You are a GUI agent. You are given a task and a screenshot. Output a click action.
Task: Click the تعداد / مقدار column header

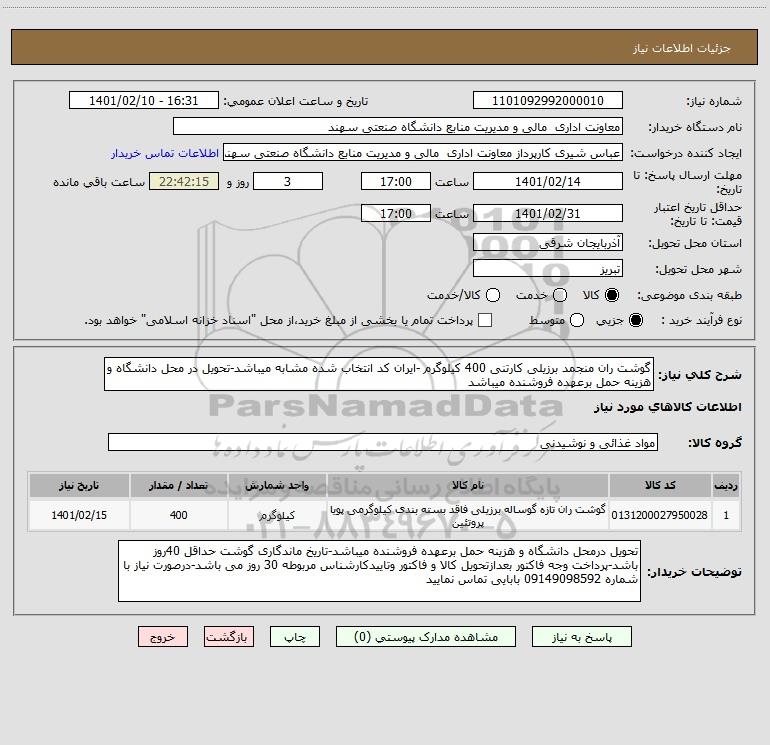point(179,485)
